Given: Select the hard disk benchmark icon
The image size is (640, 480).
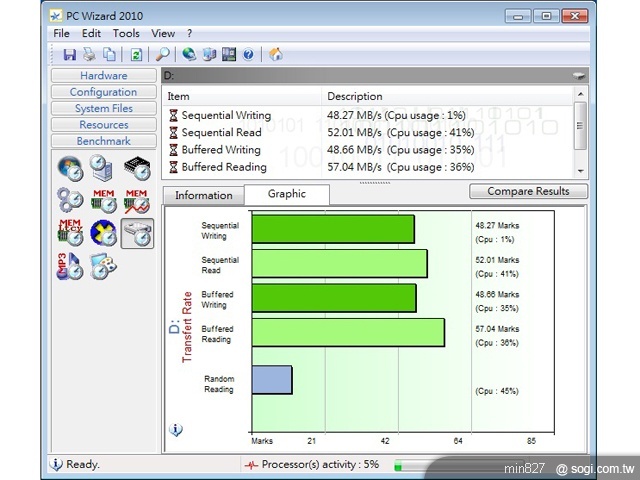Looking at the screenshot, I should click(x=137, y=233).
